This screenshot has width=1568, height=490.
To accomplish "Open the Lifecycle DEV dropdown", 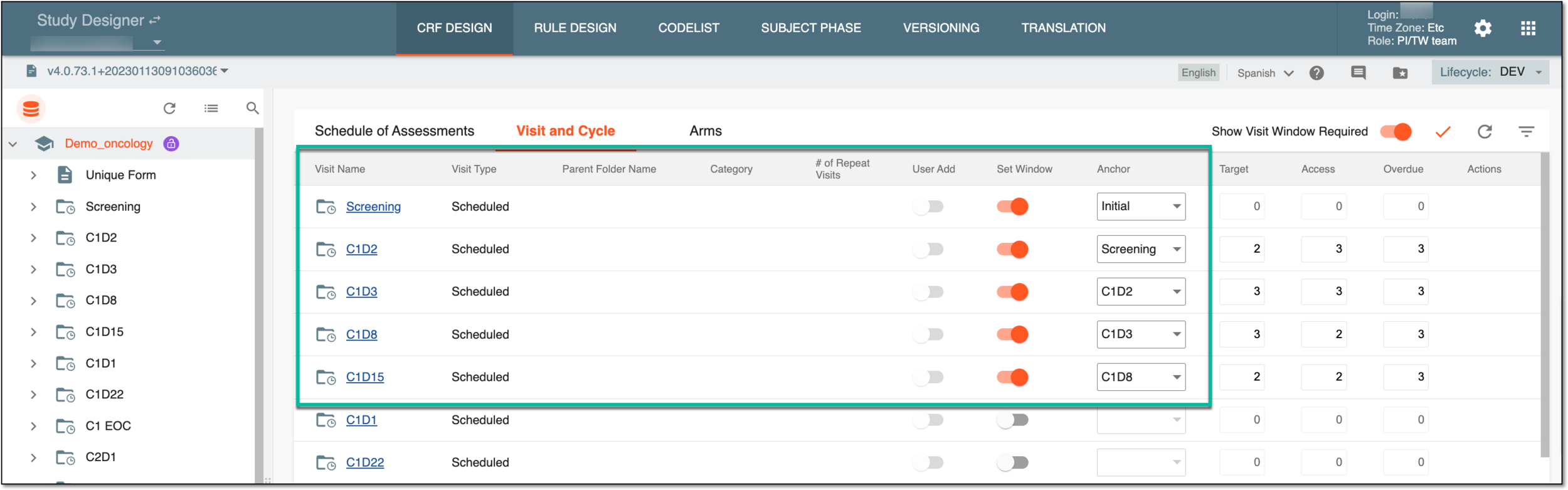I will coord(1490,72).
